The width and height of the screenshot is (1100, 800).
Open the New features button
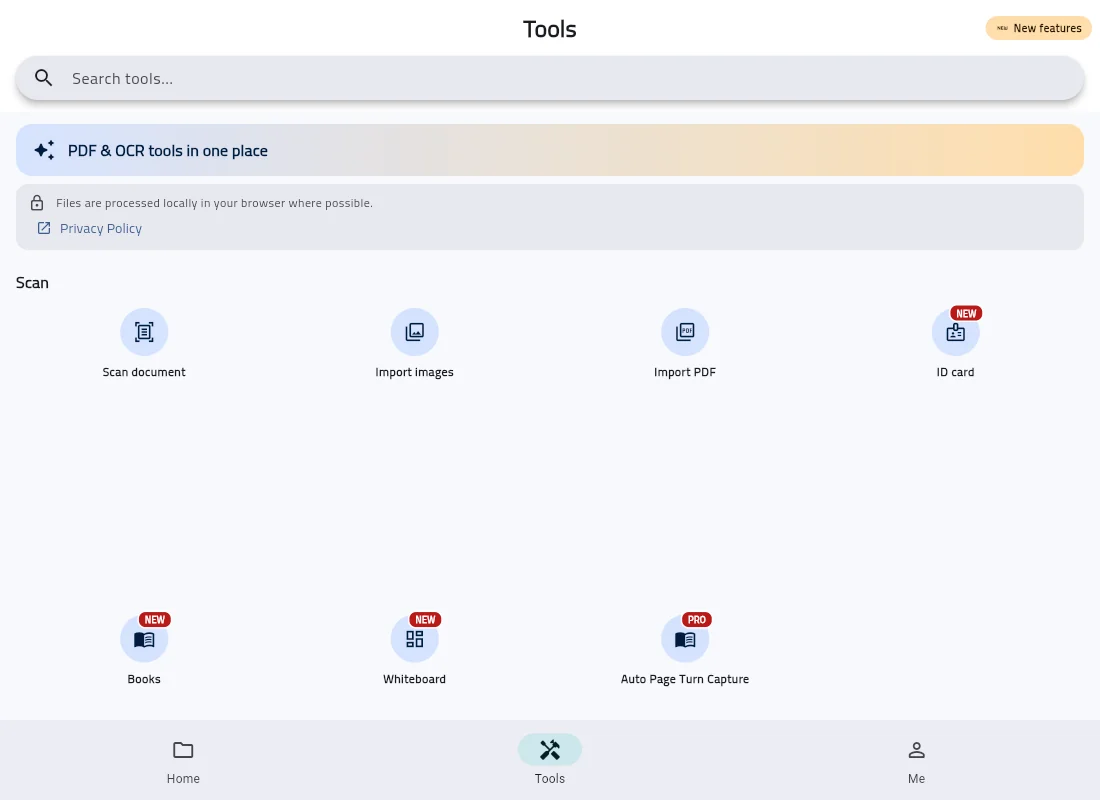click(x=1039, y=28)
